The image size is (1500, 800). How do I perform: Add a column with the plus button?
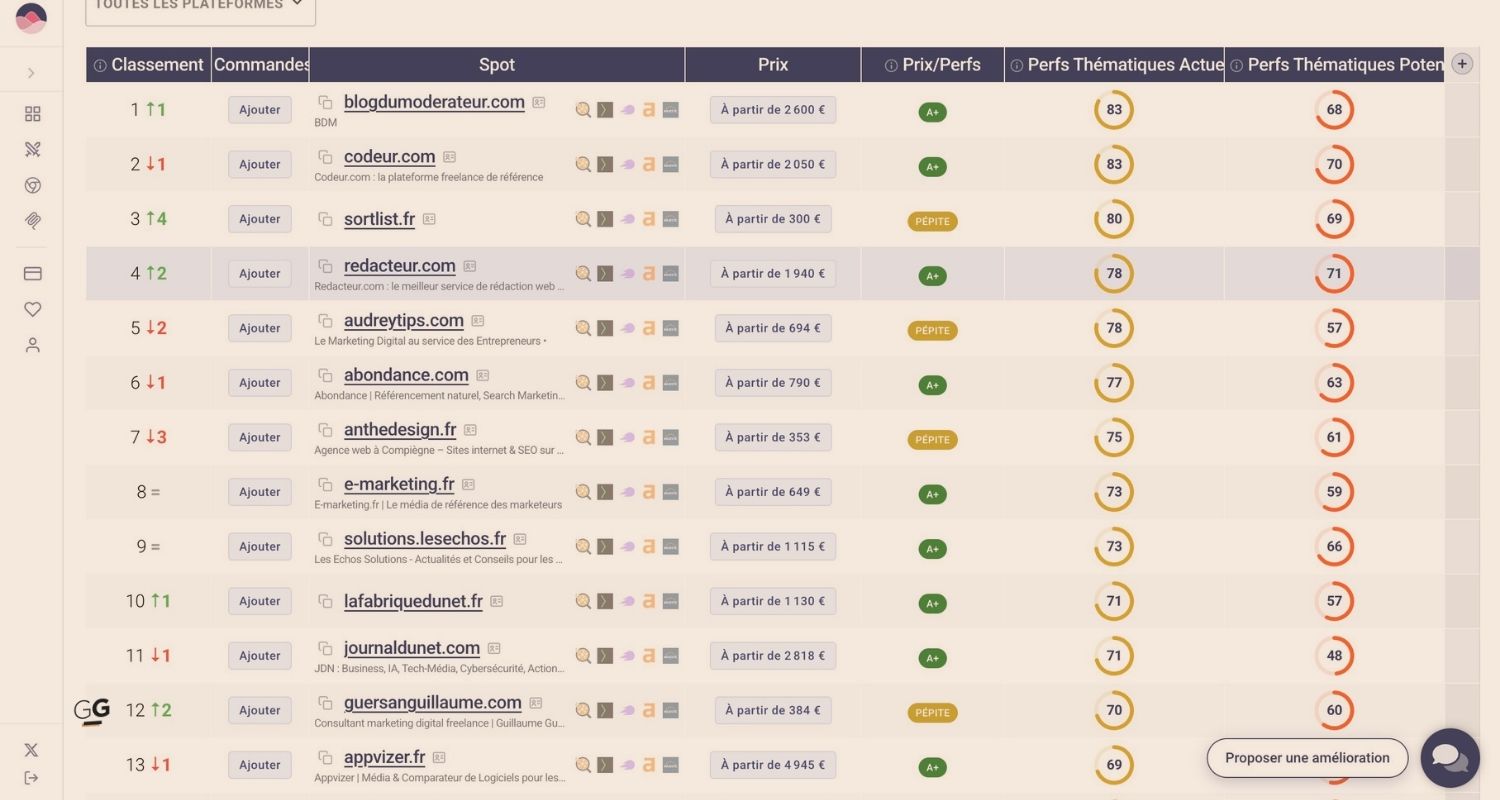coord(1462,64)
